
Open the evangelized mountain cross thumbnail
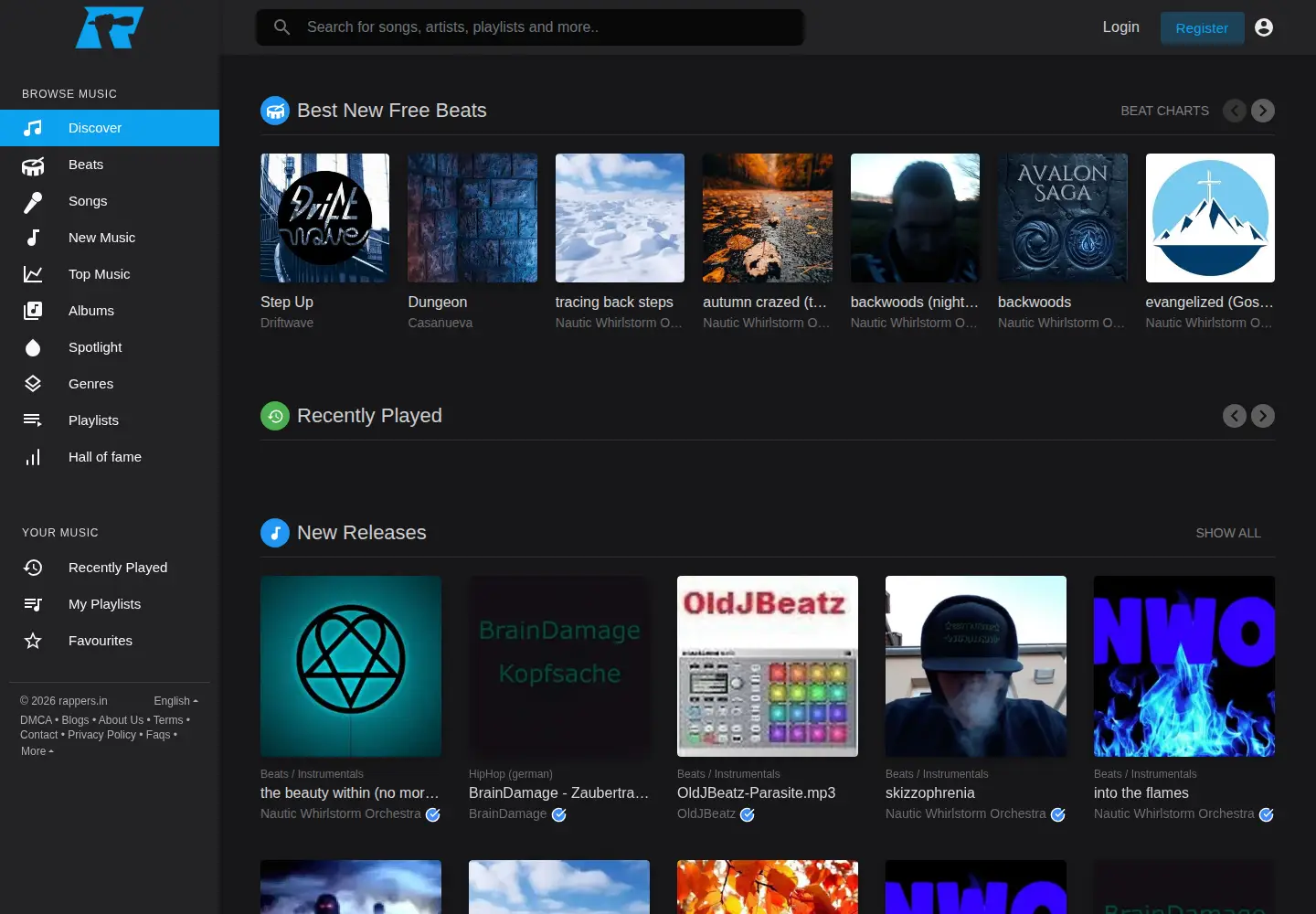pyautogui.click(x=1210, y=218)
